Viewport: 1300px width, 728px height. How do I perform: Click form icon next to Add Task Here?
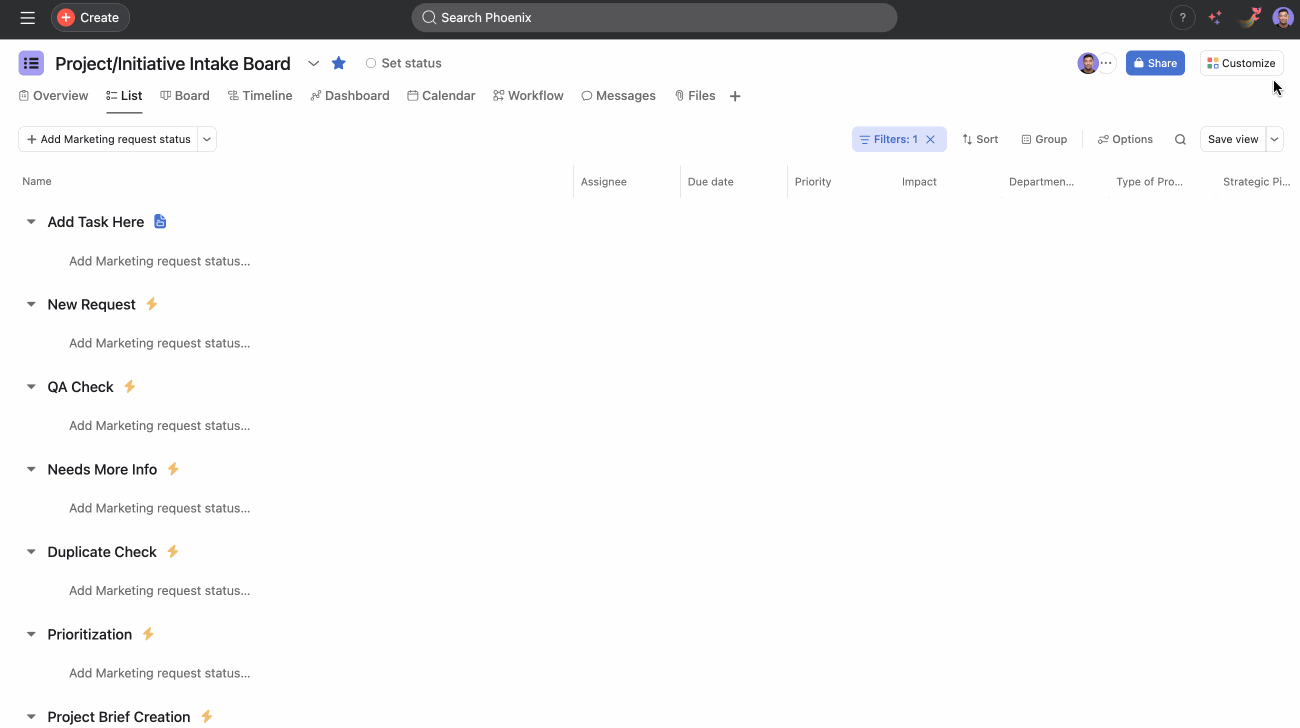(x=160, y=222)
